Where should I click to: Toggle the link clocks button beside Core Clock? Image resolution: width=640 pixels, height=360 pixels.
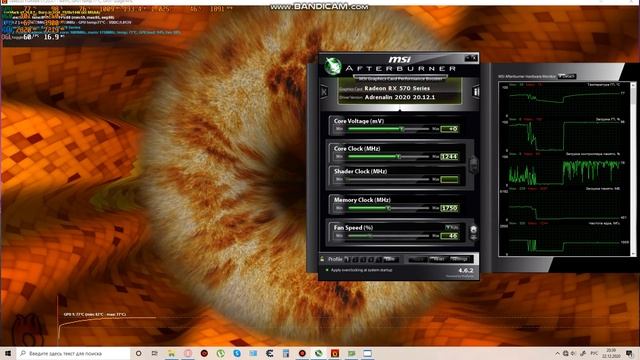pyautogui.click(x=473, y=164)
